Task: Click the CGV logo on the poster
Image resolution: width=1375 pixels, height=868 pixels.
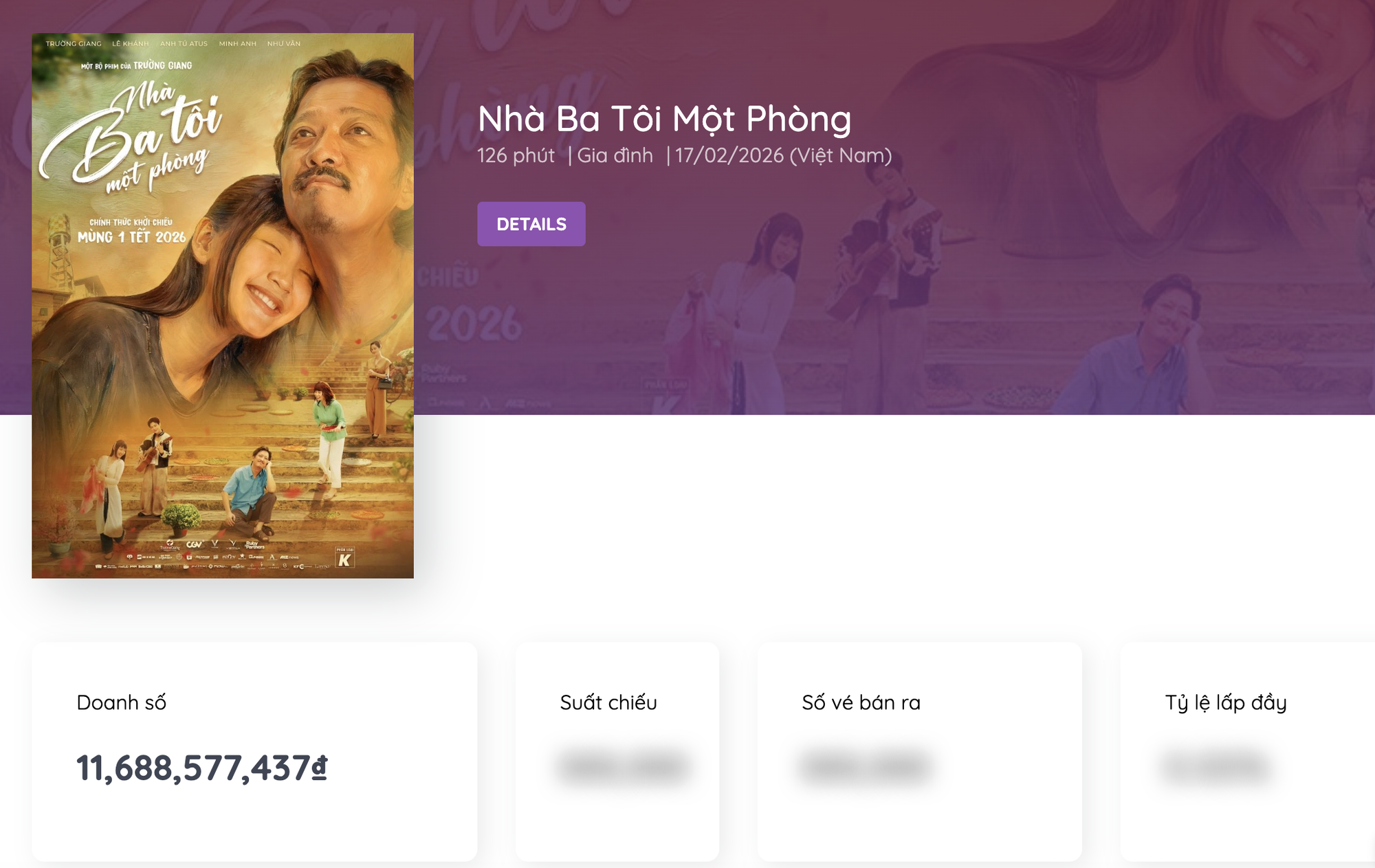Action: (x=195, y=544)
